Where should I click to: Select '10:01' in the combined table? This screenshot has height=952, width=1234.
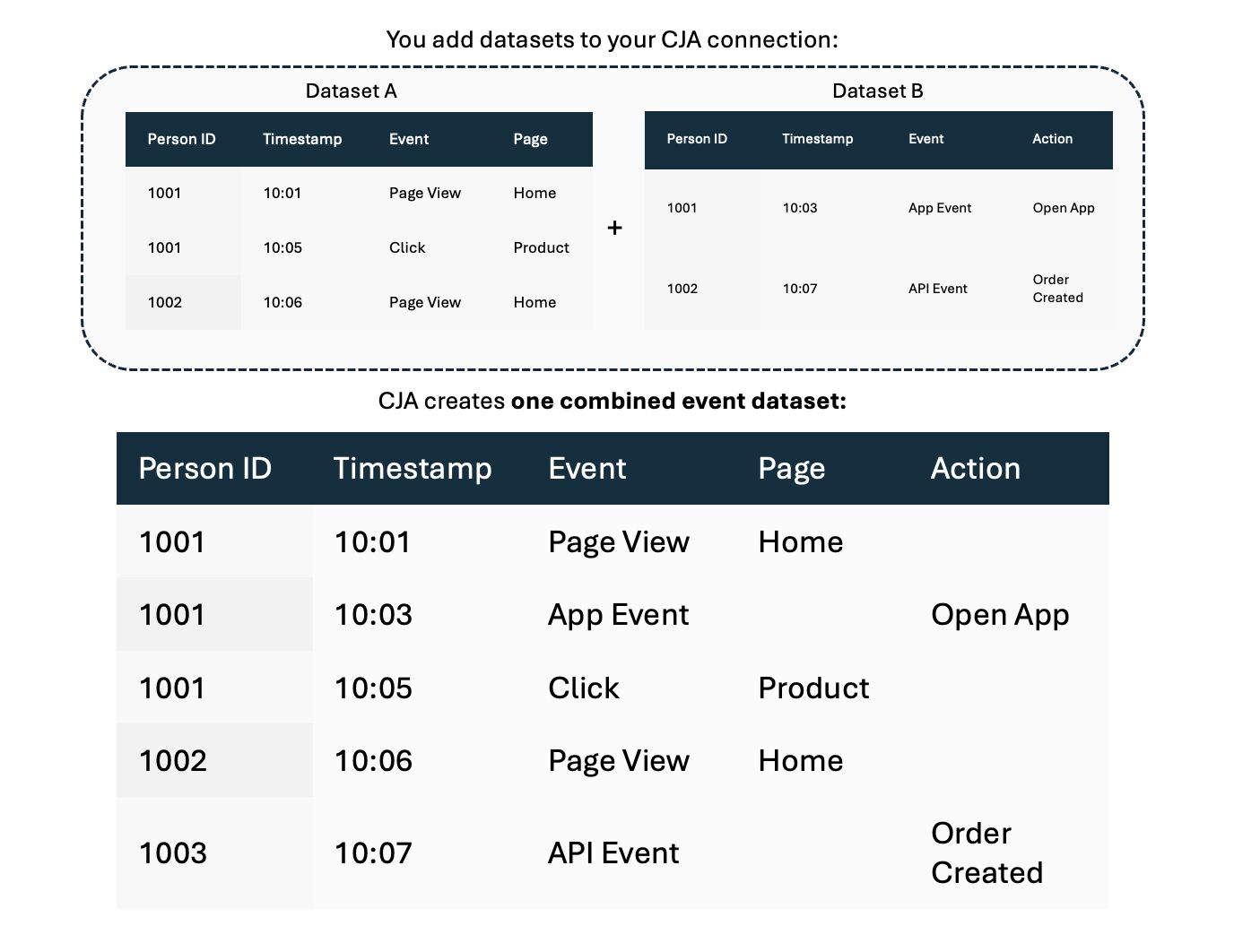tap(372, 541)
